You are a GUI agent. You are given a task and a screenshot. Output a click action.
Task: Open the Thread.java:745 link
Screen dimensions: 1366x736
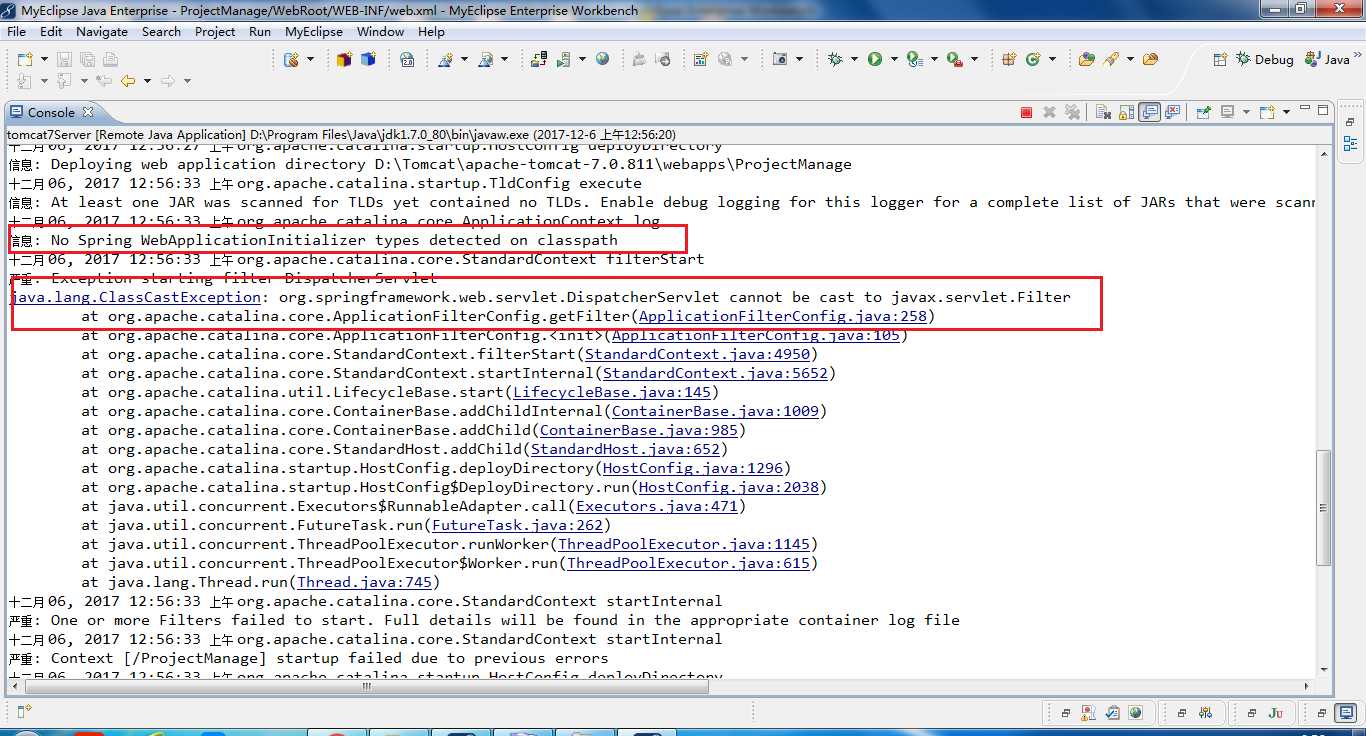pyautogui.click(x=364, y=582)
